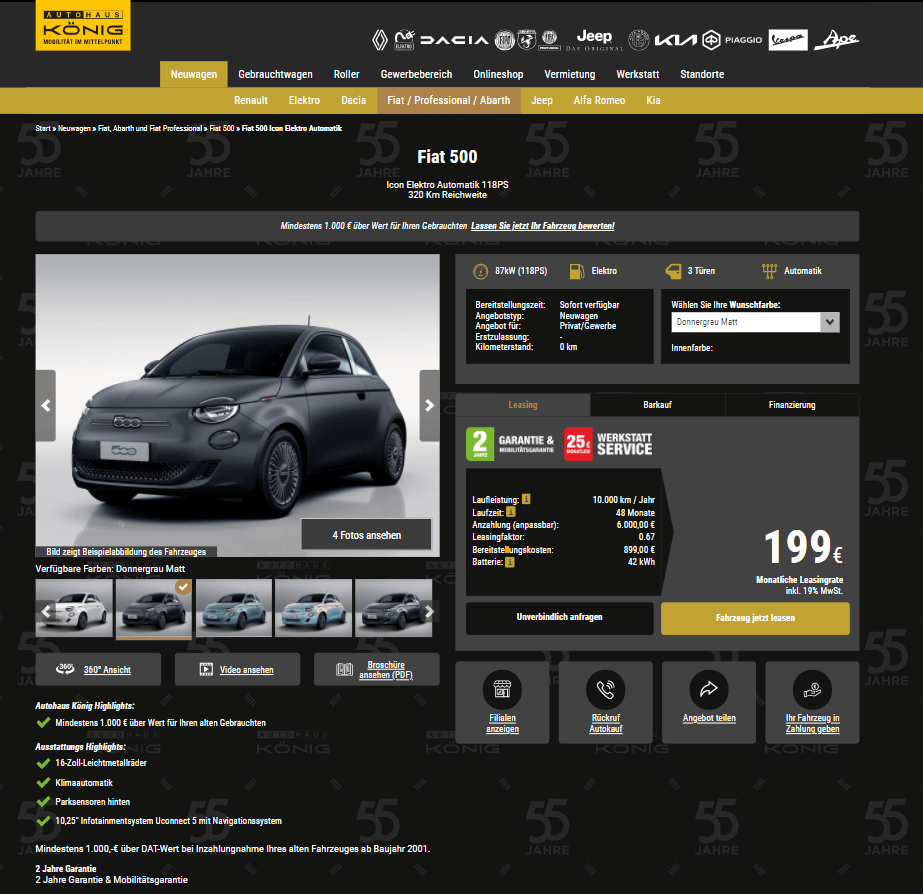923x894 pixels.
Task: Open the Batterie info icon
Action: pyautogui.click(x=510, y=562)
